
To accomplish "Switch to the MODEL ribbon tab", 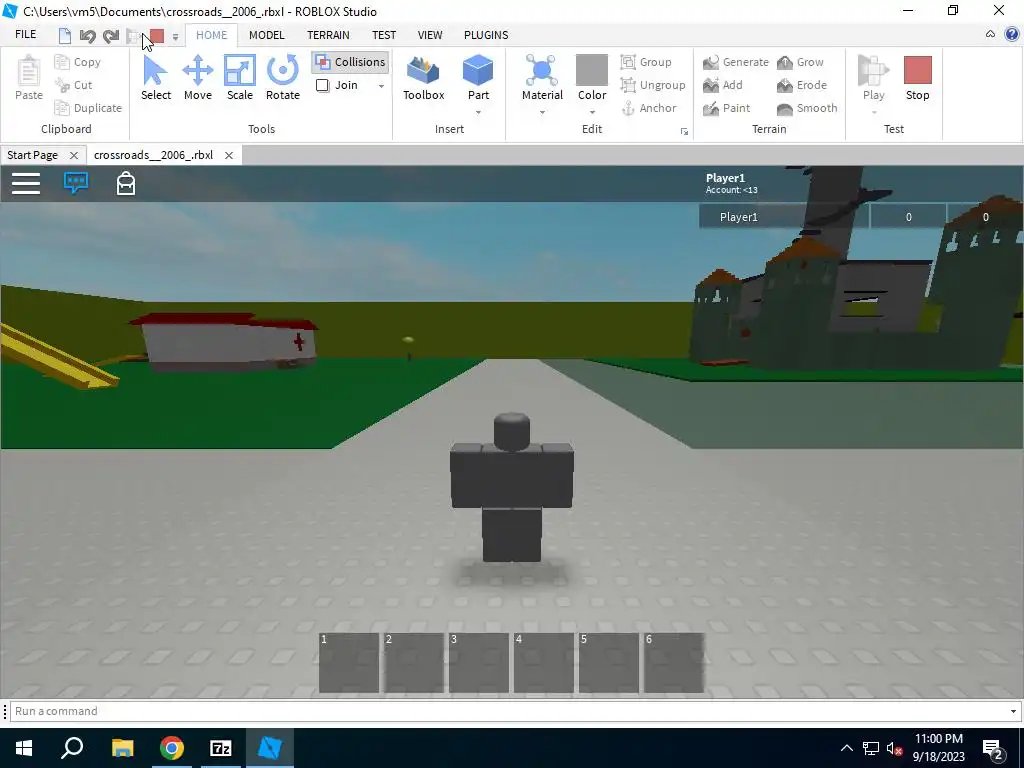I will [266, 35].
